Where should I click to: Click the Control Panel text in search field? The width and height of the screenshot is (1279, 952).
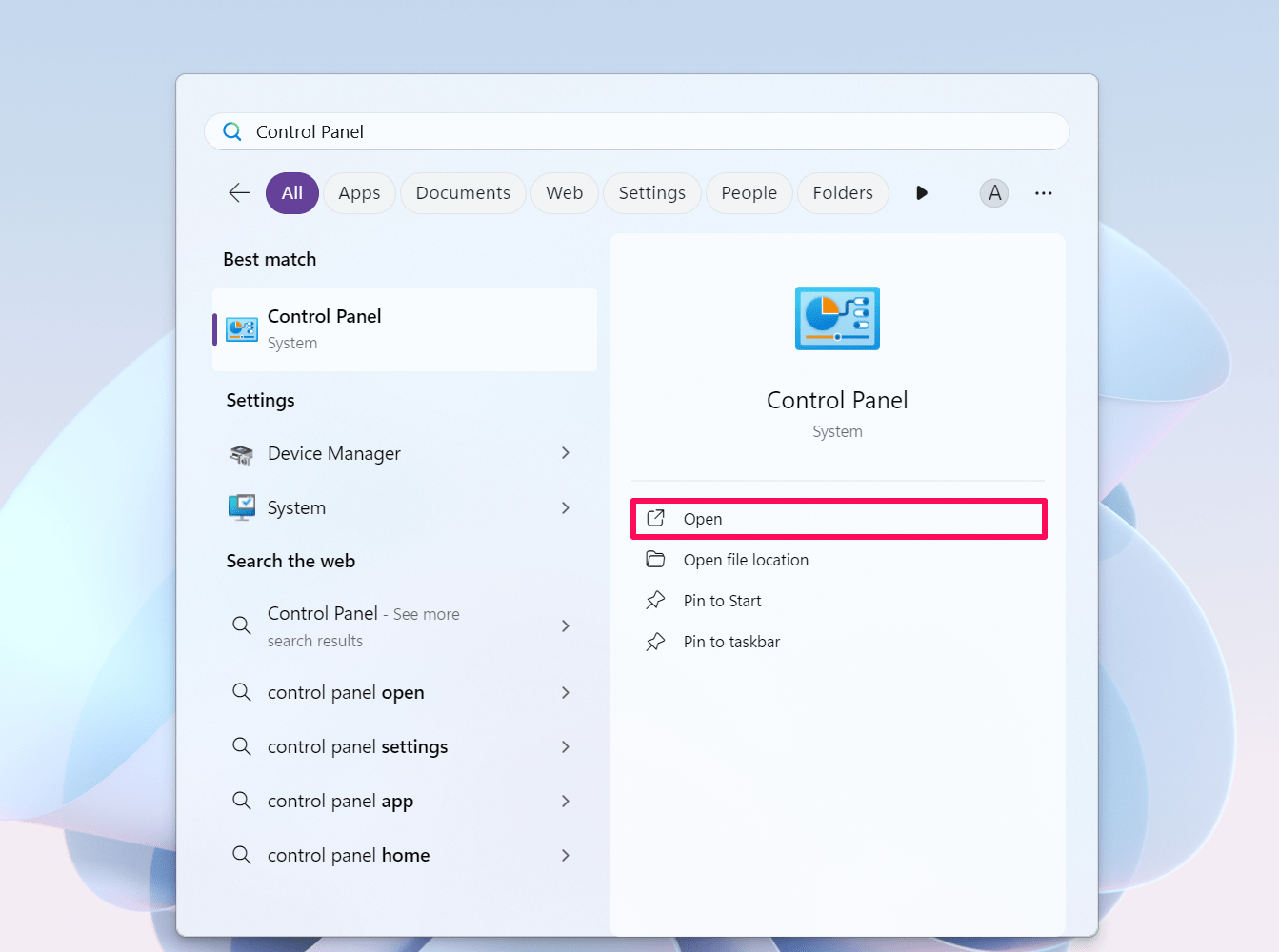(310, 131)
